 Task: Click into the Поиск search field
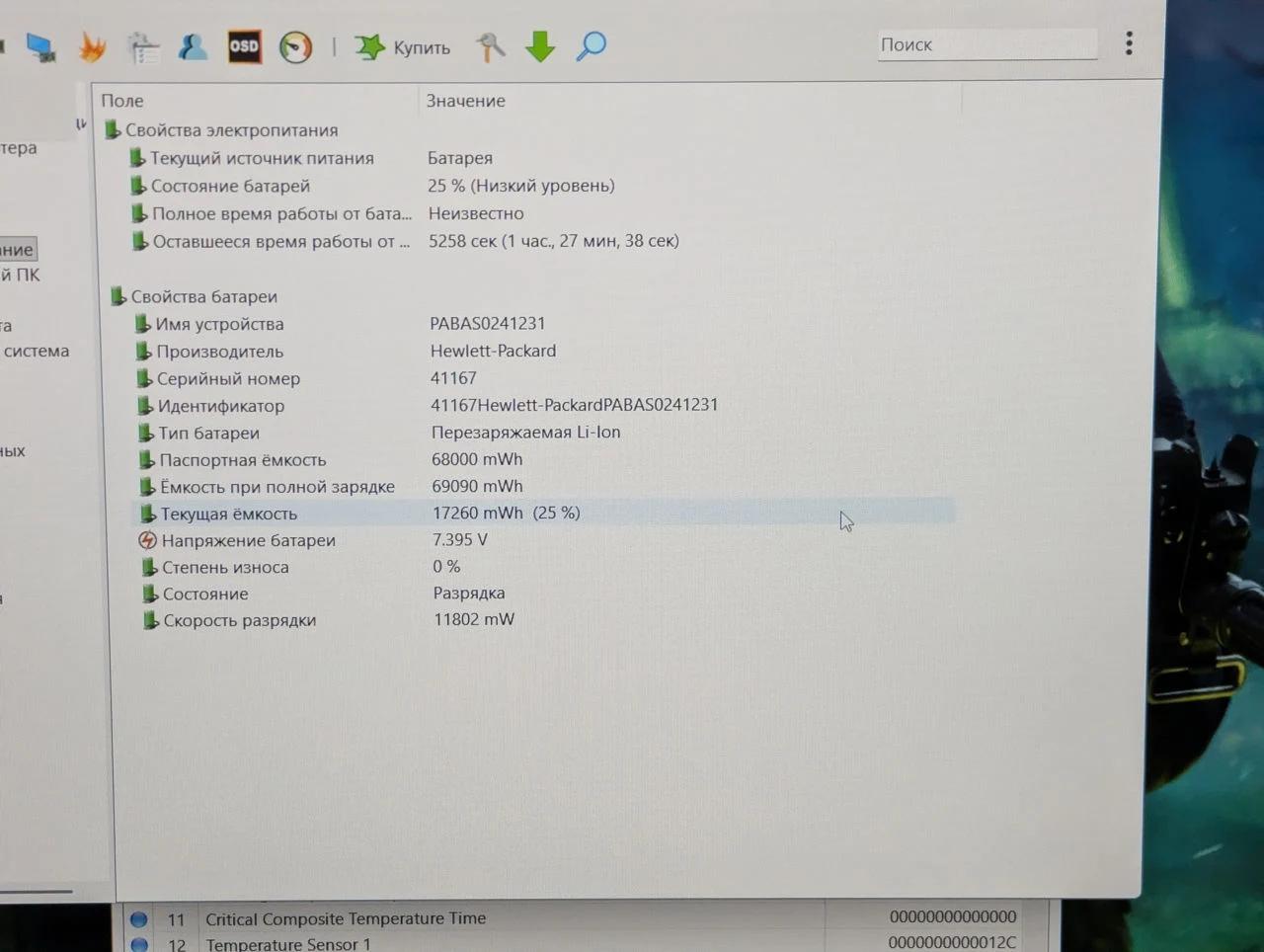pyautogui.click(x=987, y=44)
